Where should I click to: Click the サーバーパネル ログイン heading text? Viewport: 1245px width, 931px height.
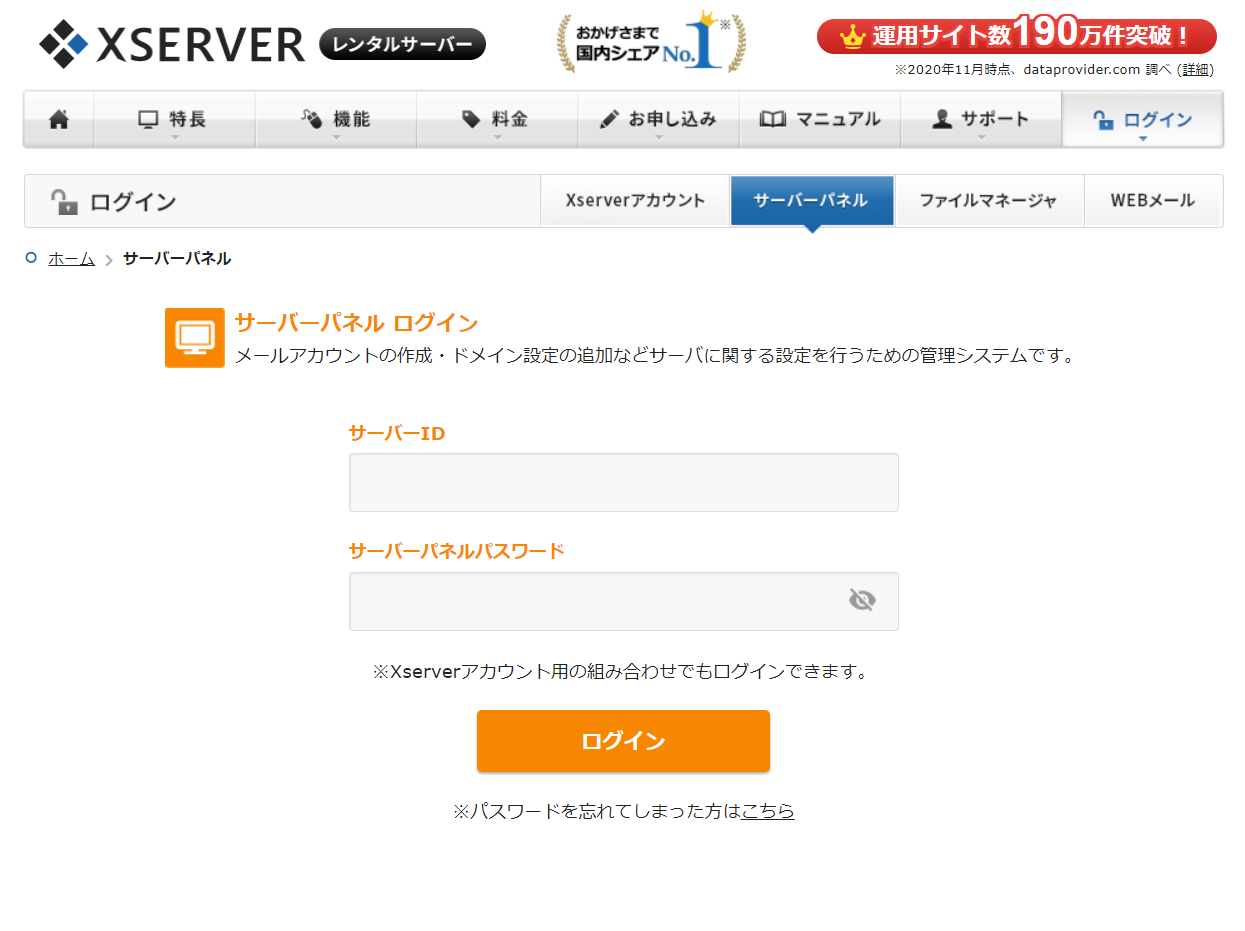356,323
